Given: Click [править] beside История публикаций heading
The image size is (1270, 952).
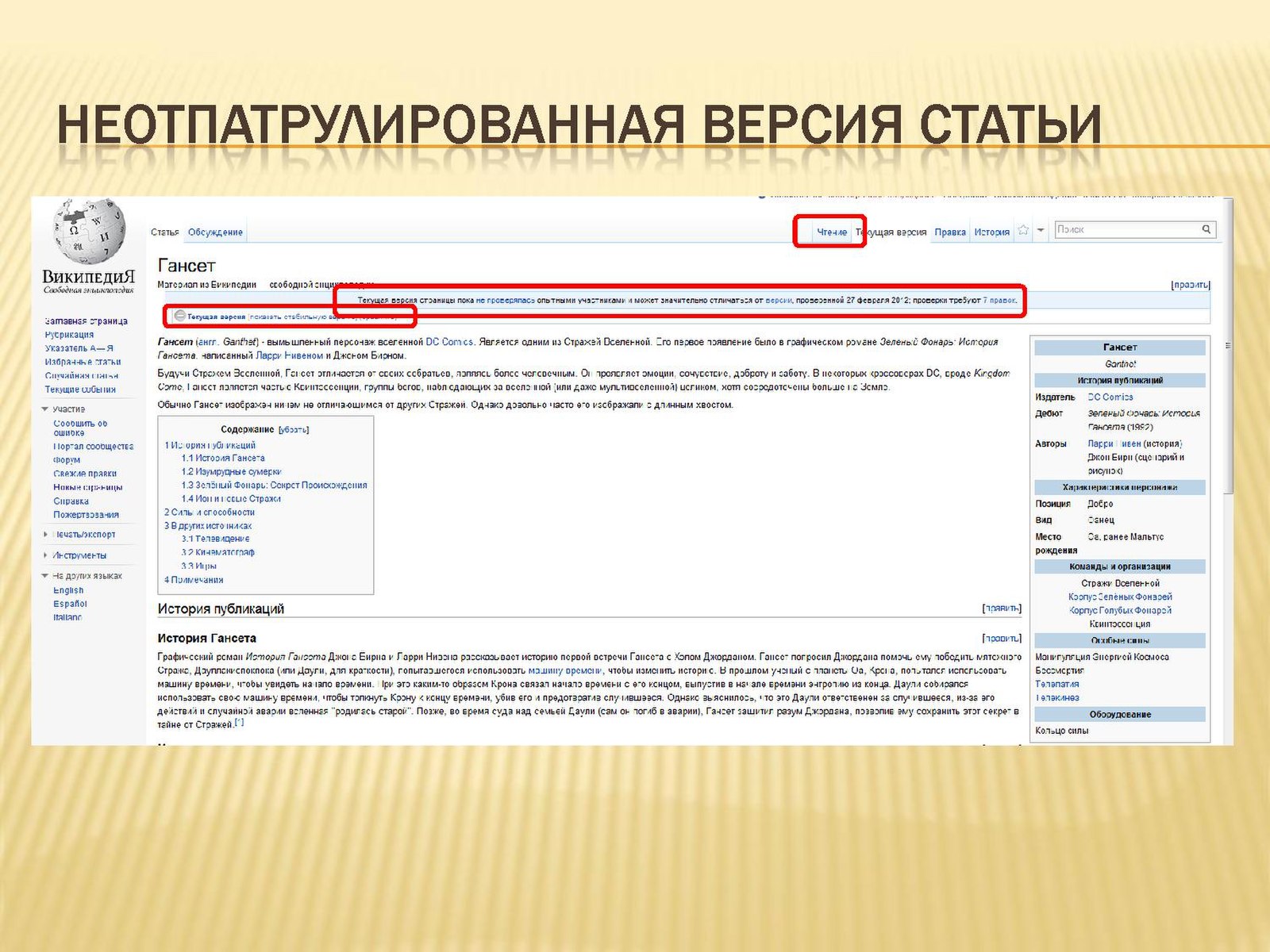Looking at the screenshot, I should [1002, 608].
